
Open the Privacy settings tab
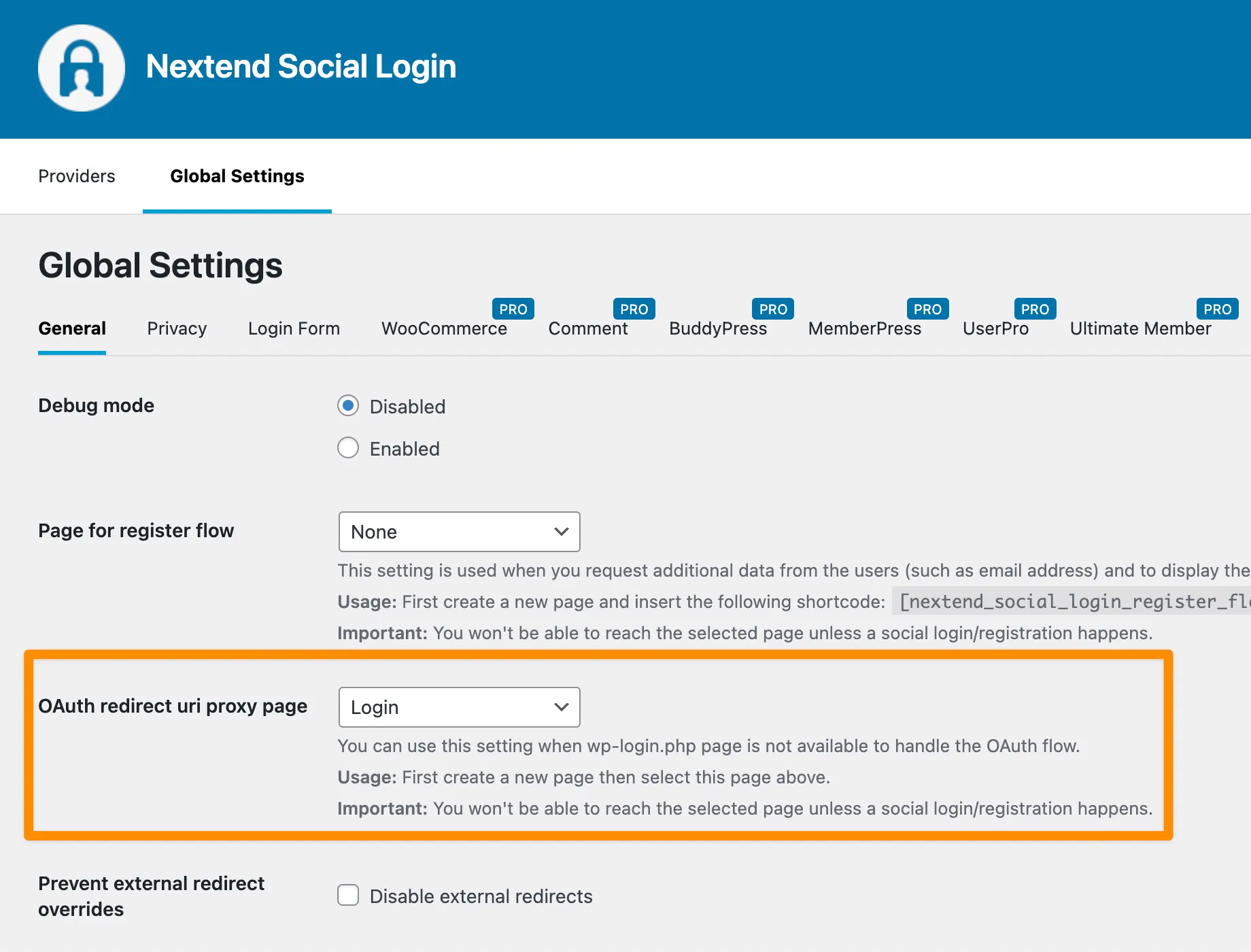[x=177, y=328]
